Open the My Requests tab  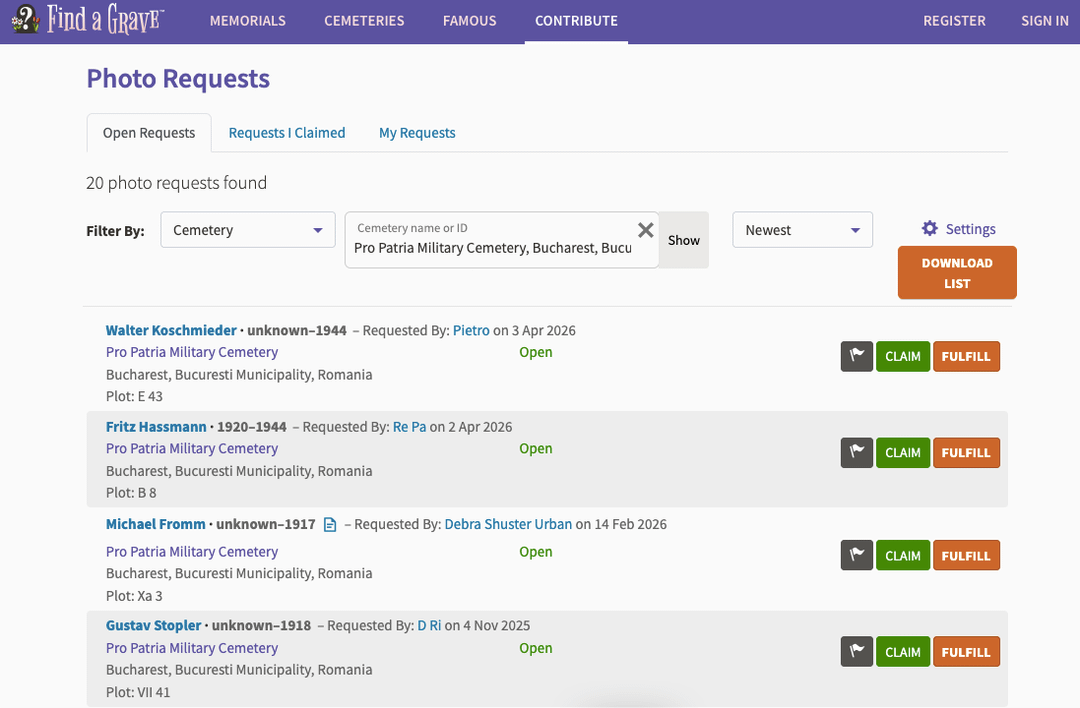[417, 133]
